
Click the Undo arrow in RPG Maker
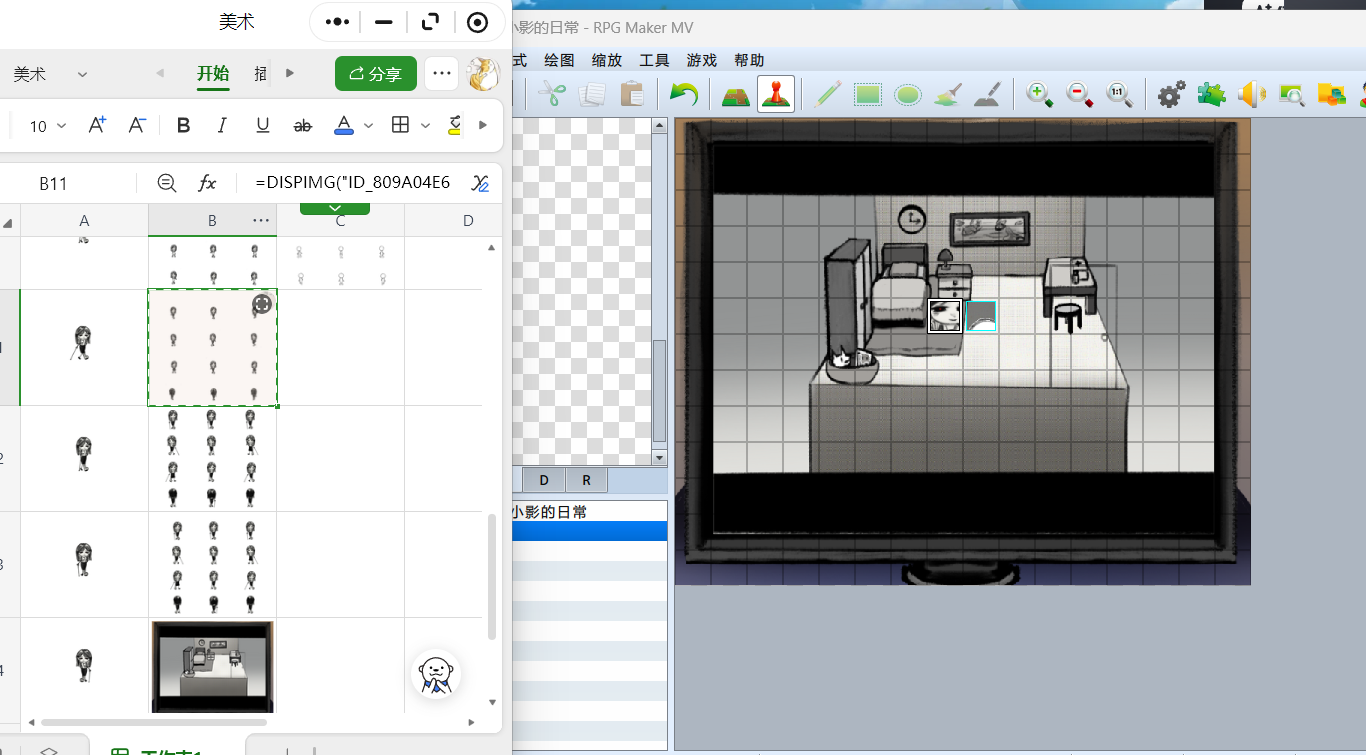[x=683, y=95]
